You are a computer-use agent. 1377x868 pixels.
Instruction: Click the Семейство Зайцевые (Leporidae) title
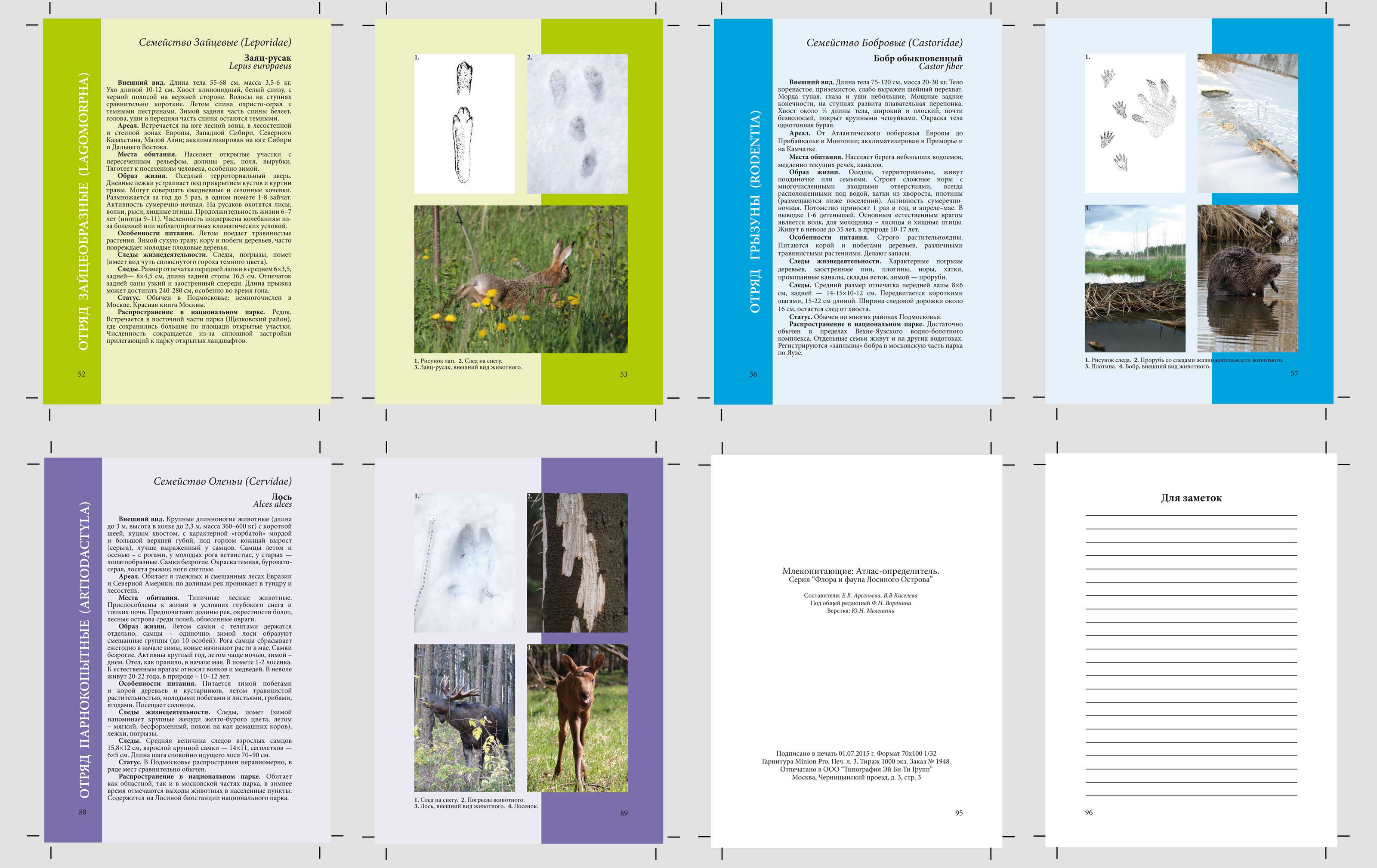click(215, 42)
